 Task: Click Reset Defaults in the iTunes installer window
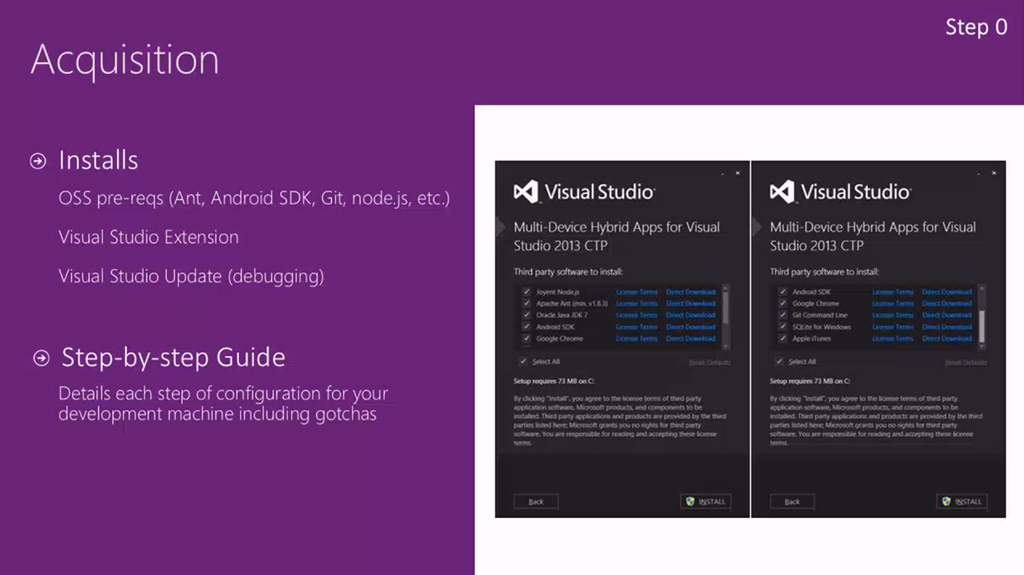coord(965,362)
